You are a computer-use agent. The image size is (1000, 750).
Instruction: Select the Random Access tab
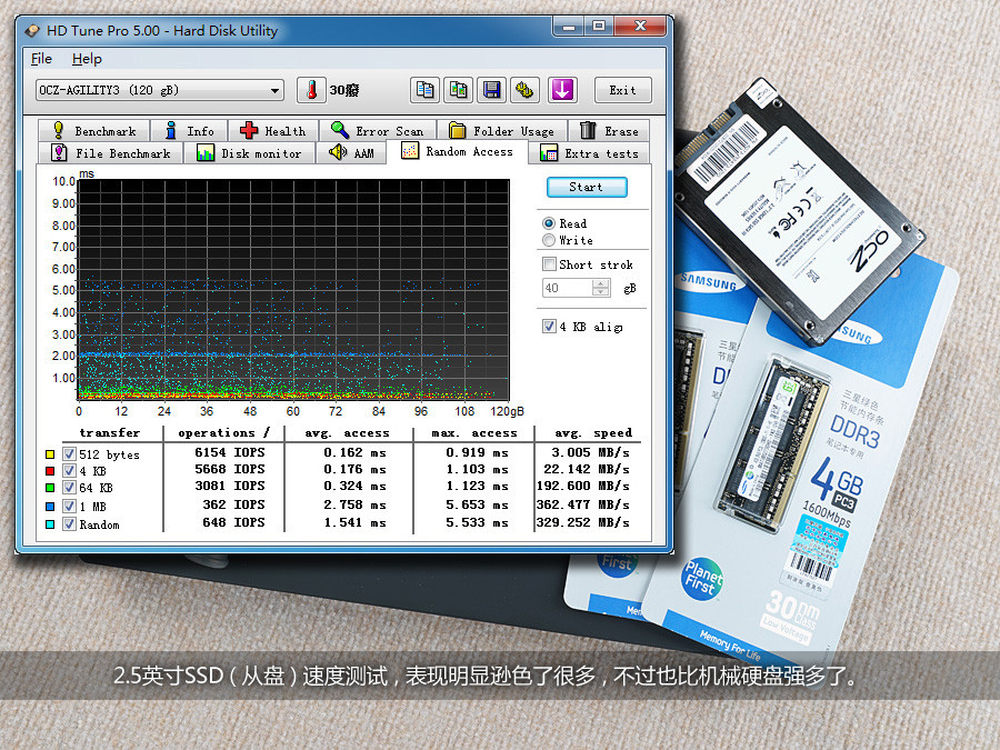pos(457,151)
